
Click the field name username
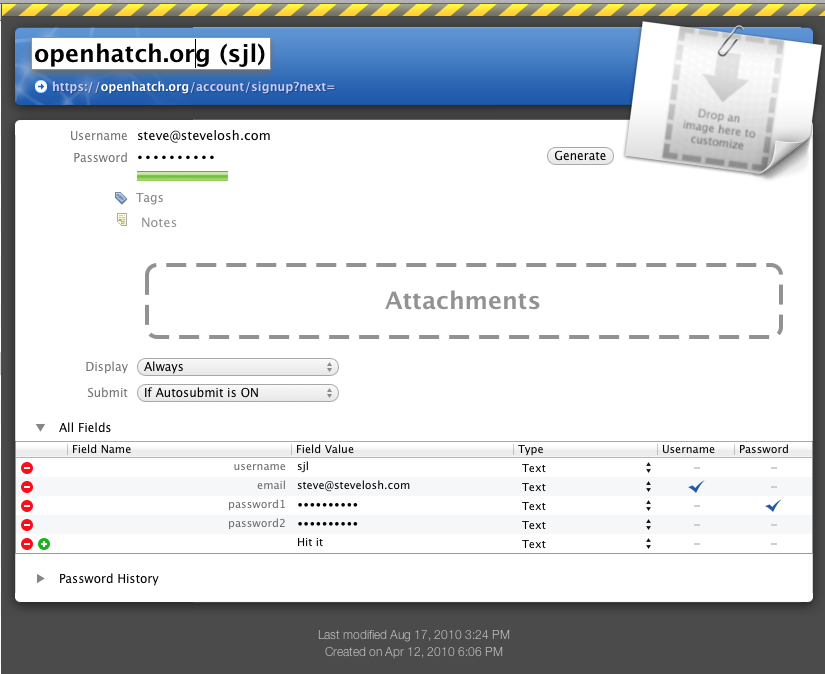pyautogui.click(x=259, y=467)
